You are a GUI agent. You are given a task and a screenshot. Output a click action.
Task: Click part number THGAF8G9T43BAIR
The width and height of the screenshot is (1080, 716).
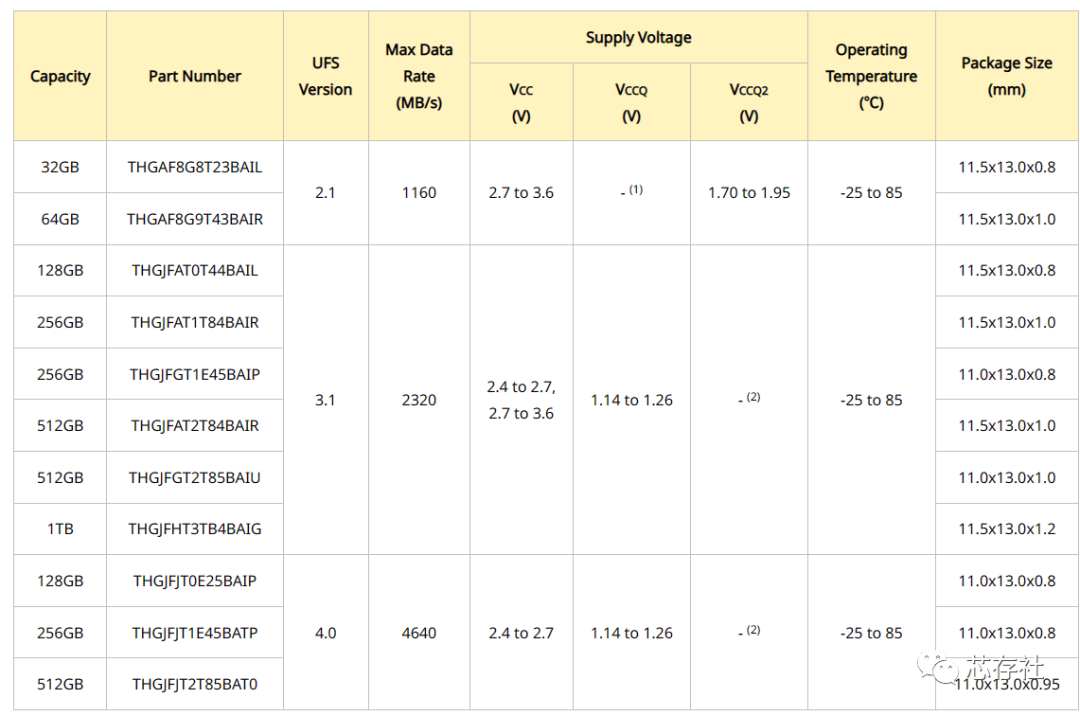pyautogui.click(x=195, y=219)
